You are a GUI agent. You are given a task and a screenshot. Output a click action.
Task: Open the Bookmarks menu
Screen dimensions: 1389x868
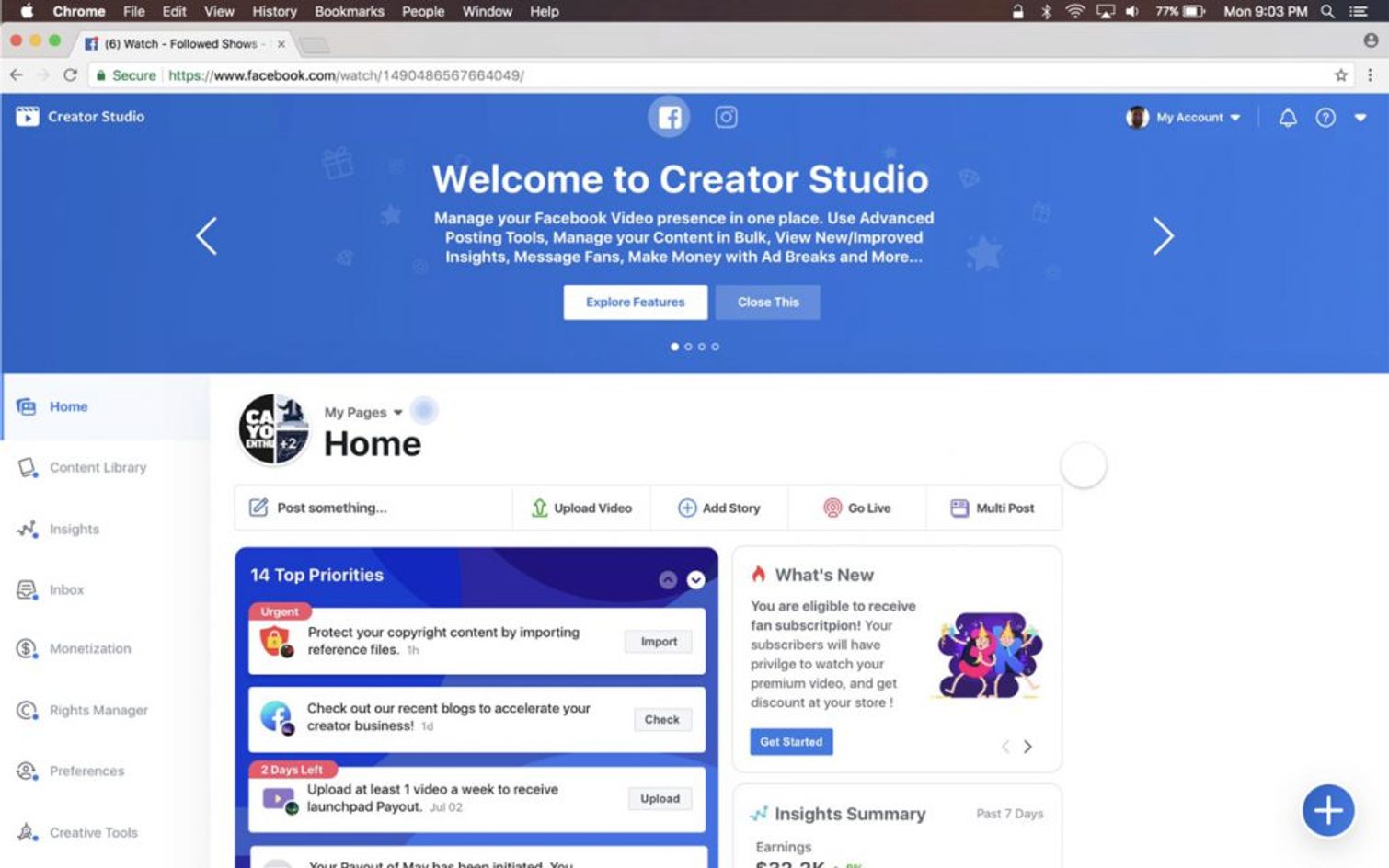350,11
